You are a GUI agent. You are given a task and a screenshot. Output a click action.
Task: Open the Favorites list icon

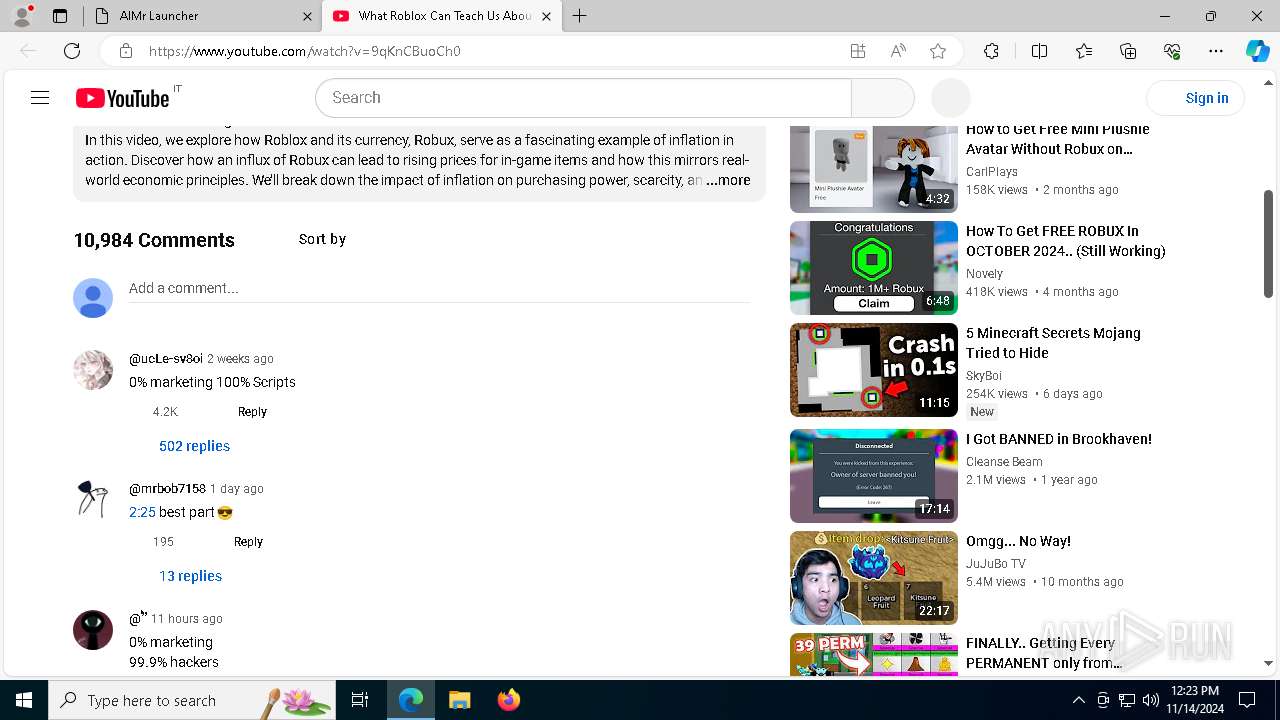1084,51
